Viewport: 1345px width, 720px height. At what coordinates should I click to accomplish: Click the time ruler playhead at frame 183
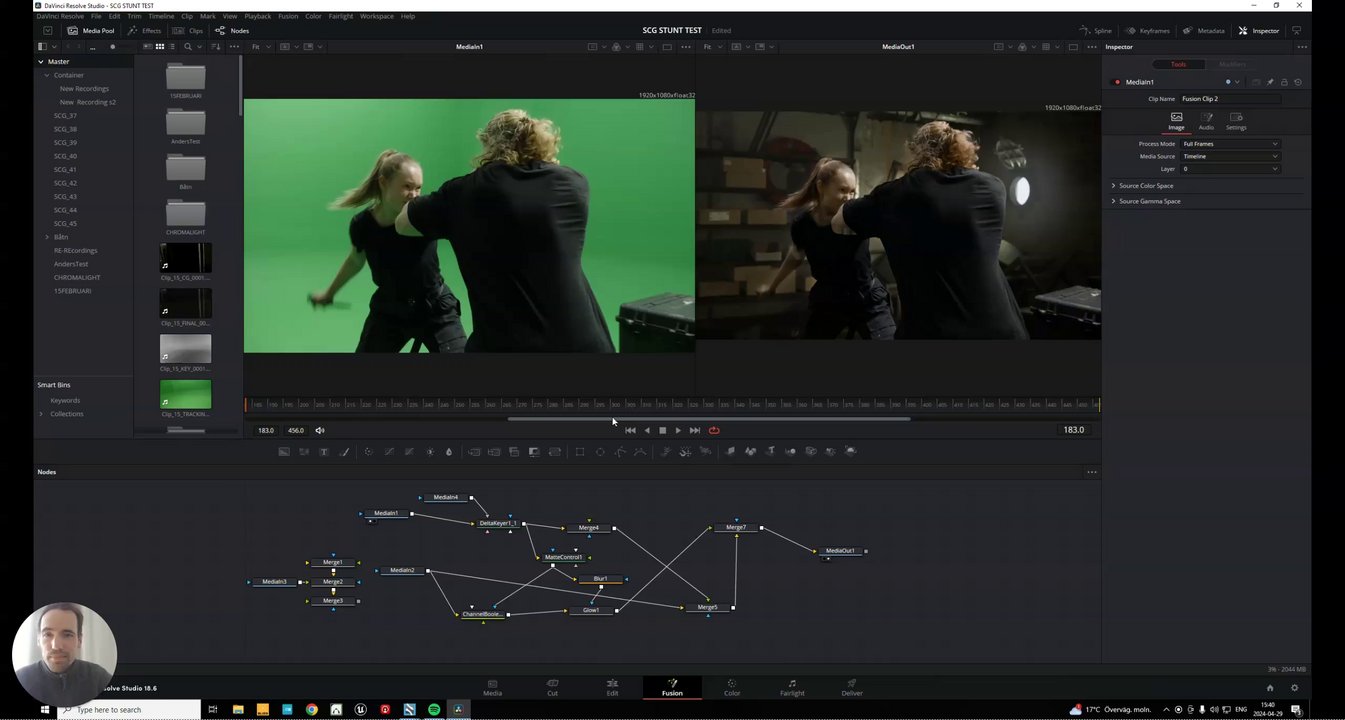(246, 404)
